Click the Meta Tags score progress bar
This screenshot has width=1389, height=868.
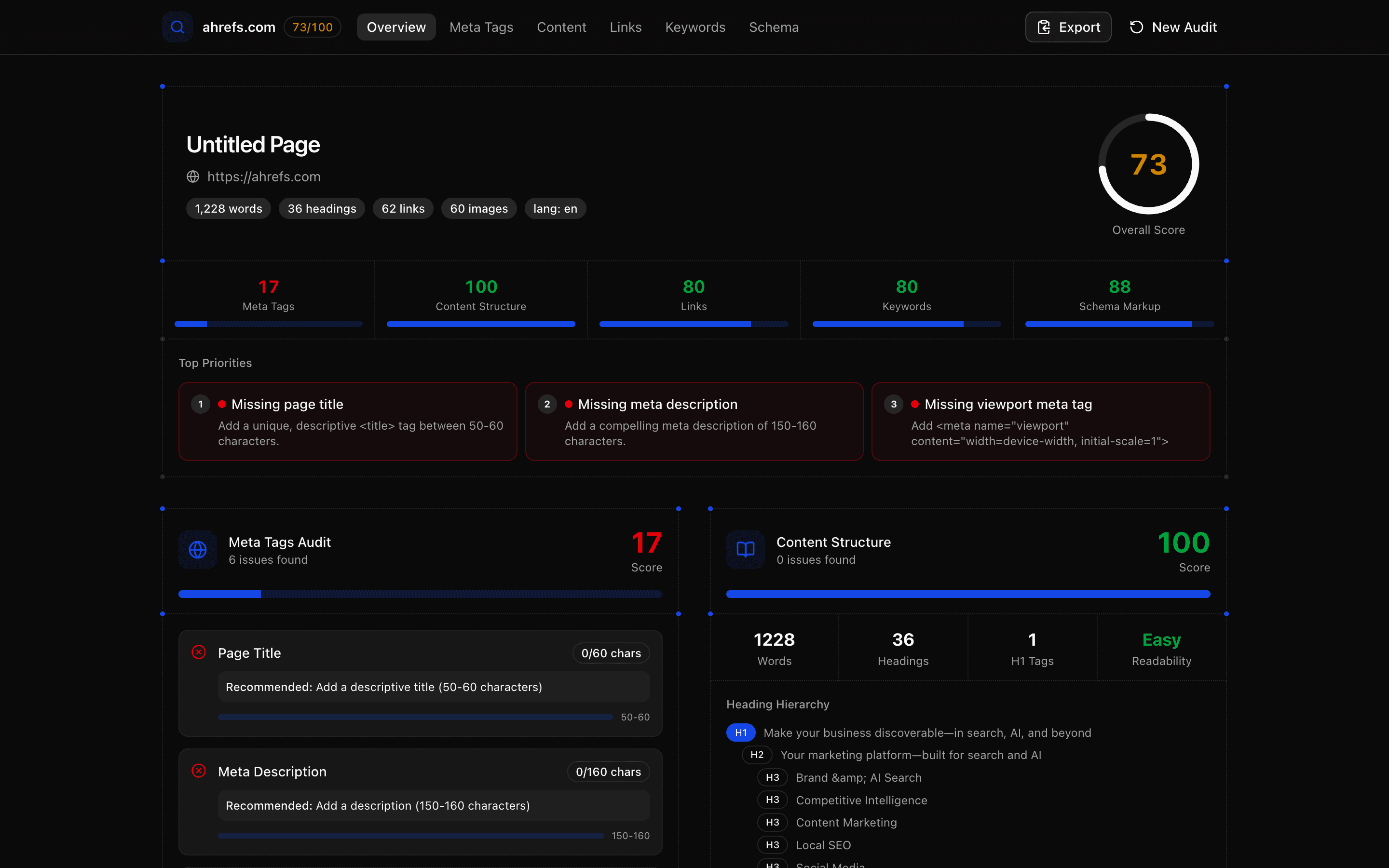click(x=268, y=324)
